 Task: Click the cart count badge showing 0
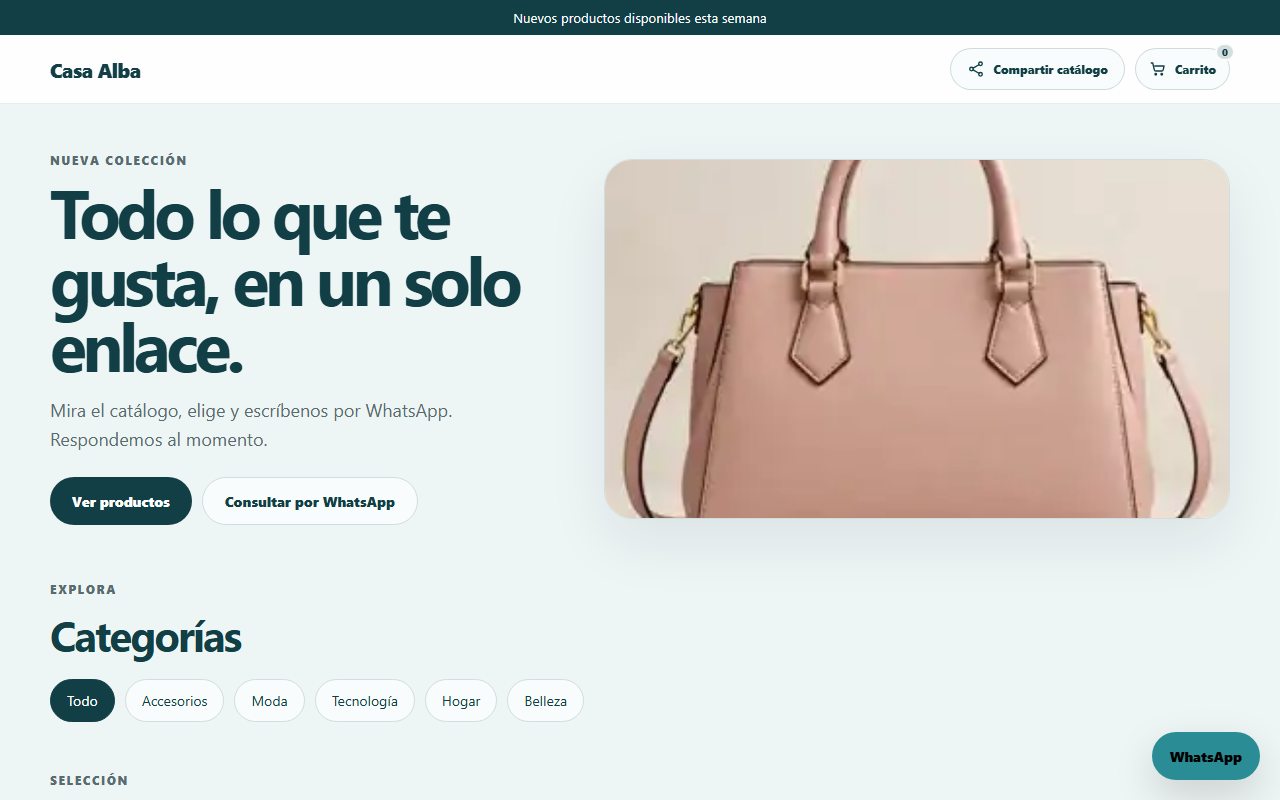pos(1225,52)
